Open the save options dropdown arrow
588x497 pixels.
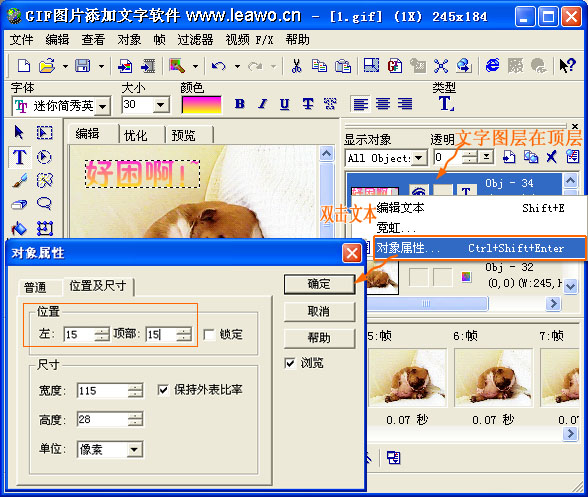[x=101, y=66]
